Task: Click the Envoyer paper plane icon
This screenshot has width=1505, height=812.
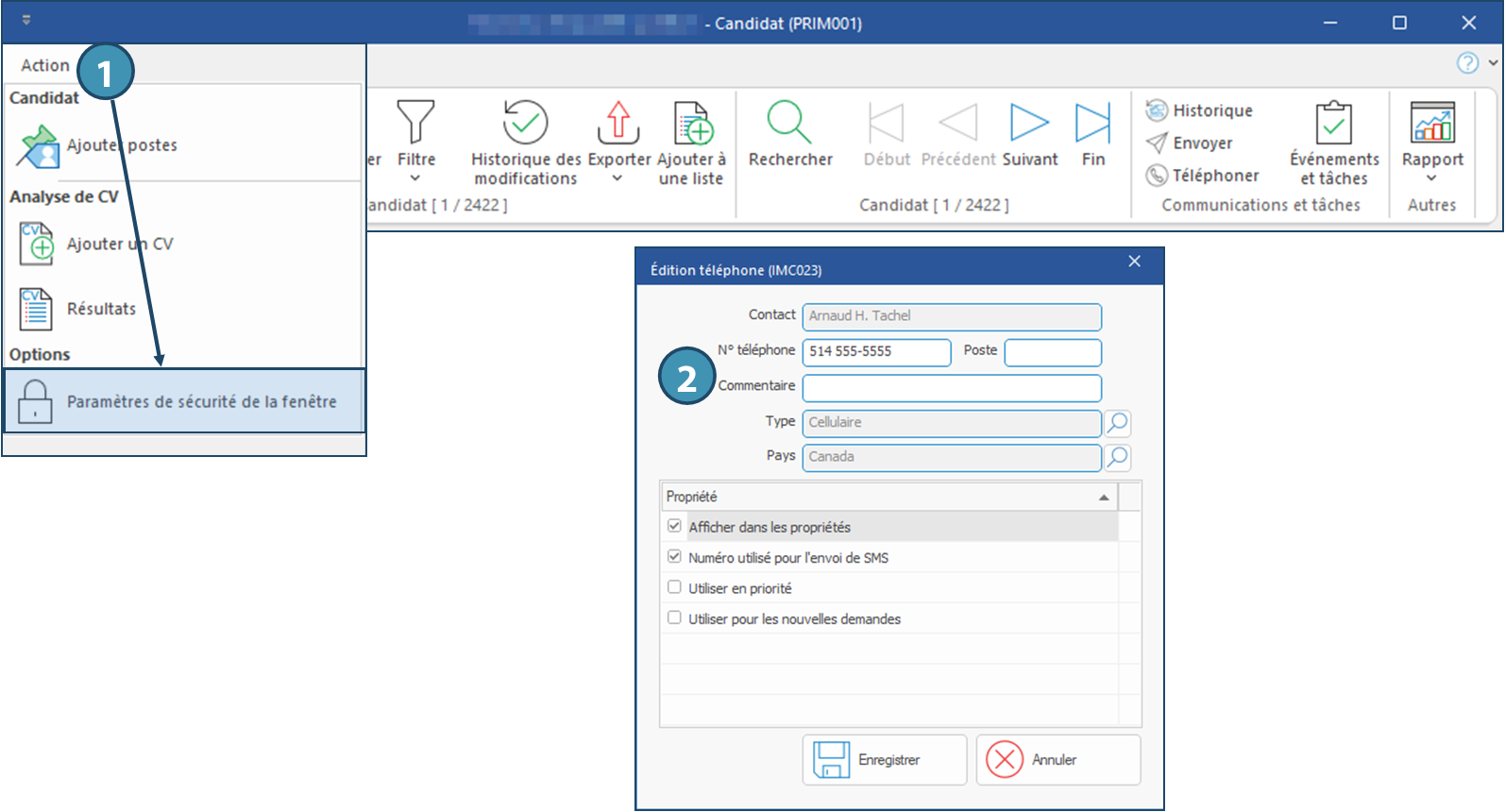Action: [1157, 144]
